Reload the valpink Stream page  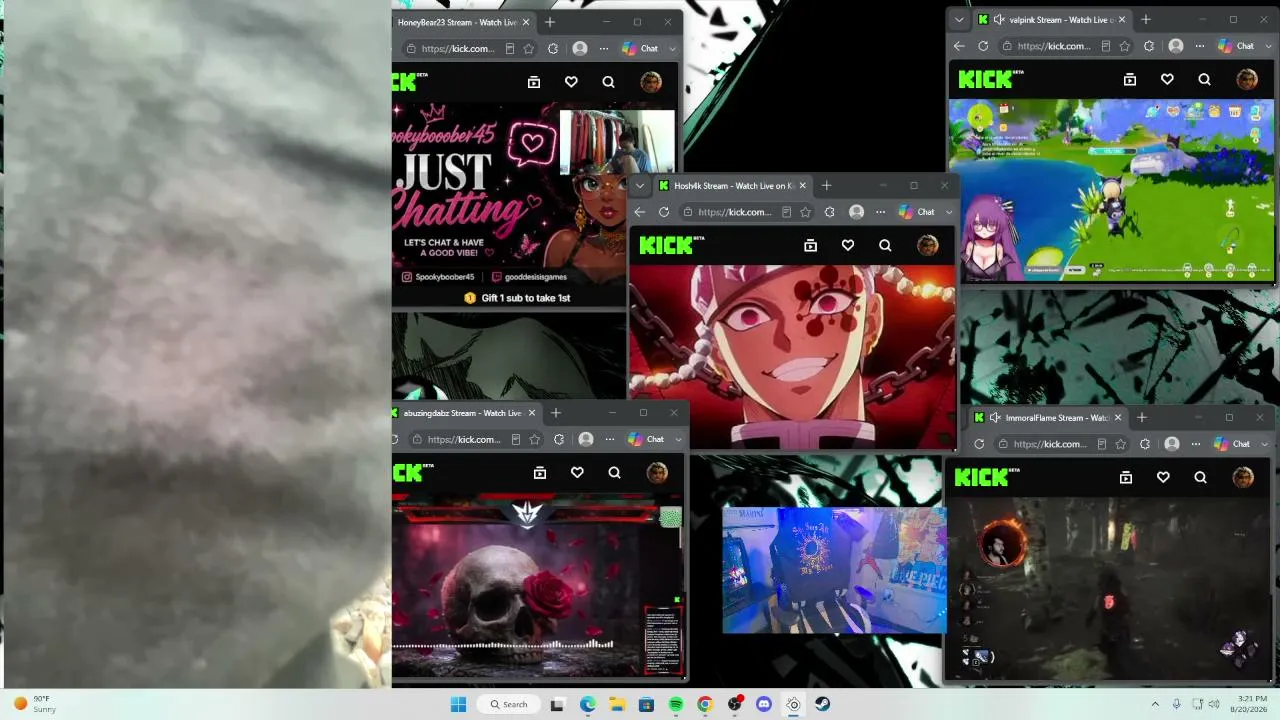click(983, 46)
